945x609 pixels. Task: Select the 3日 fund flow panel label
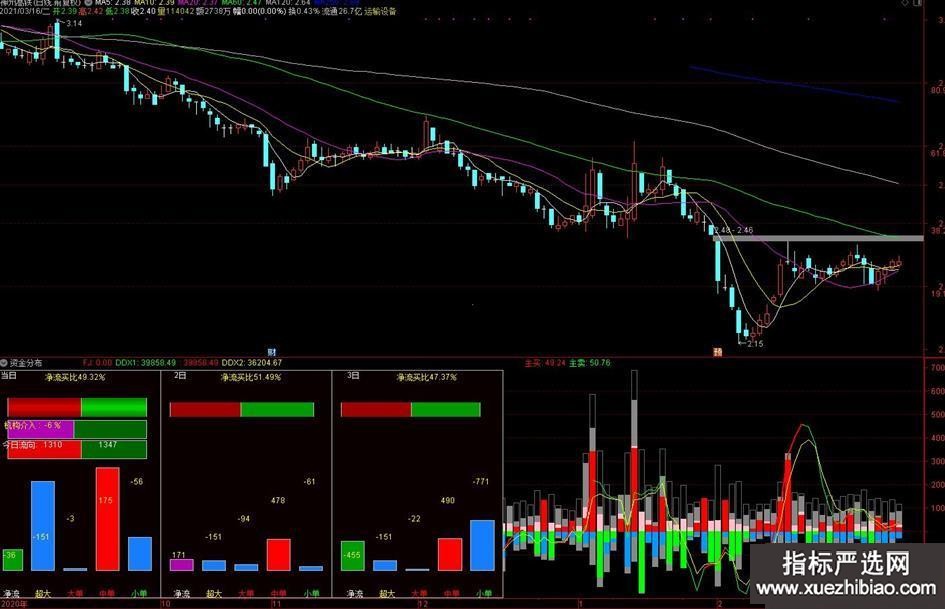(x=352, y=376)
